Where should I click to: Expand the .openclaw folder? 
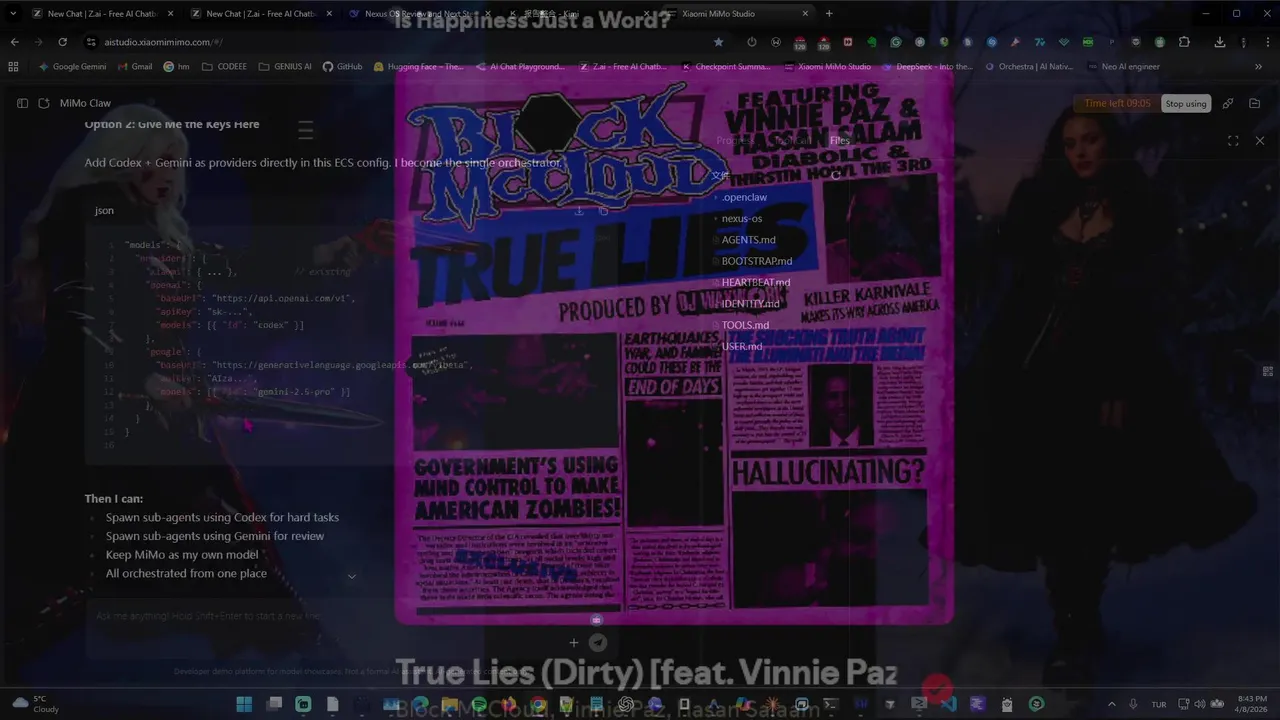744,197
